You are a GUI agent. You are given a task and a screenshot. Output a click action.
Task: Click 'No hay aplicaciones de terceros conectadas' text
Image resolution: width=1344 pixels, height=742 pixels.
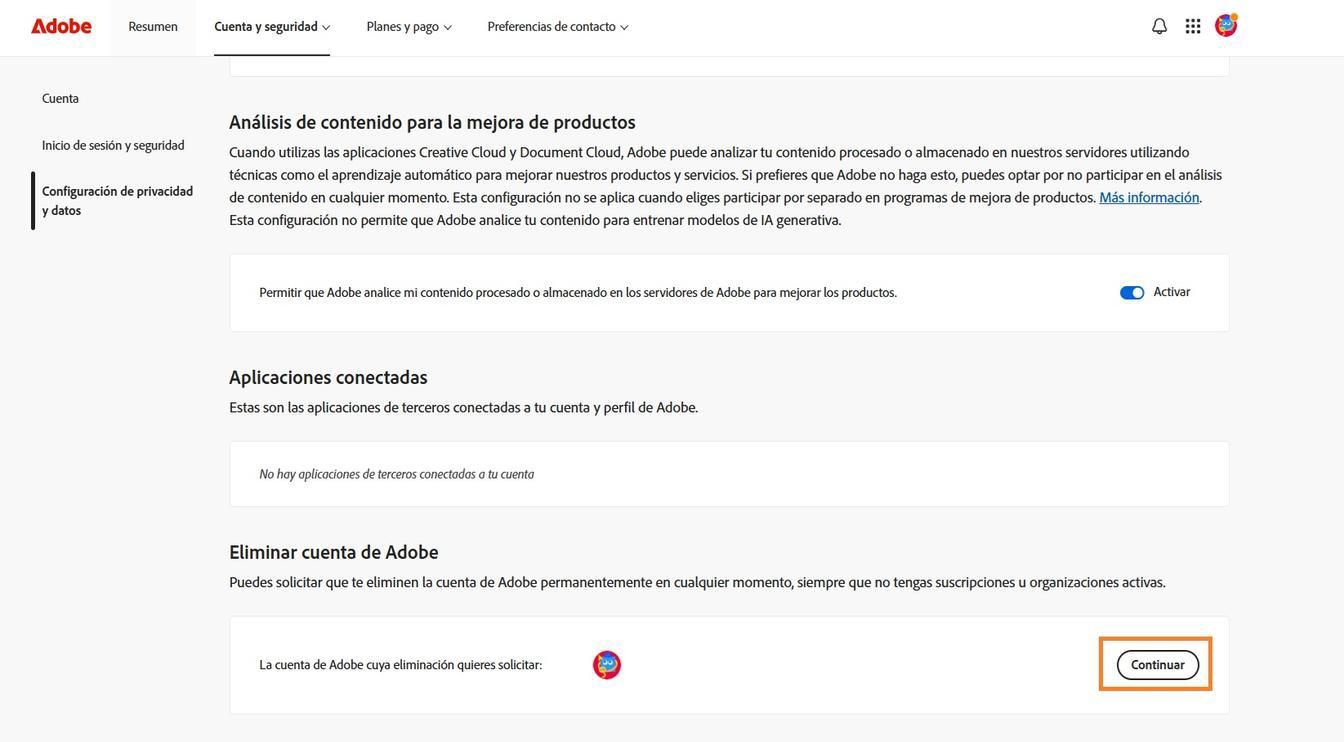(x=397, y=474)
